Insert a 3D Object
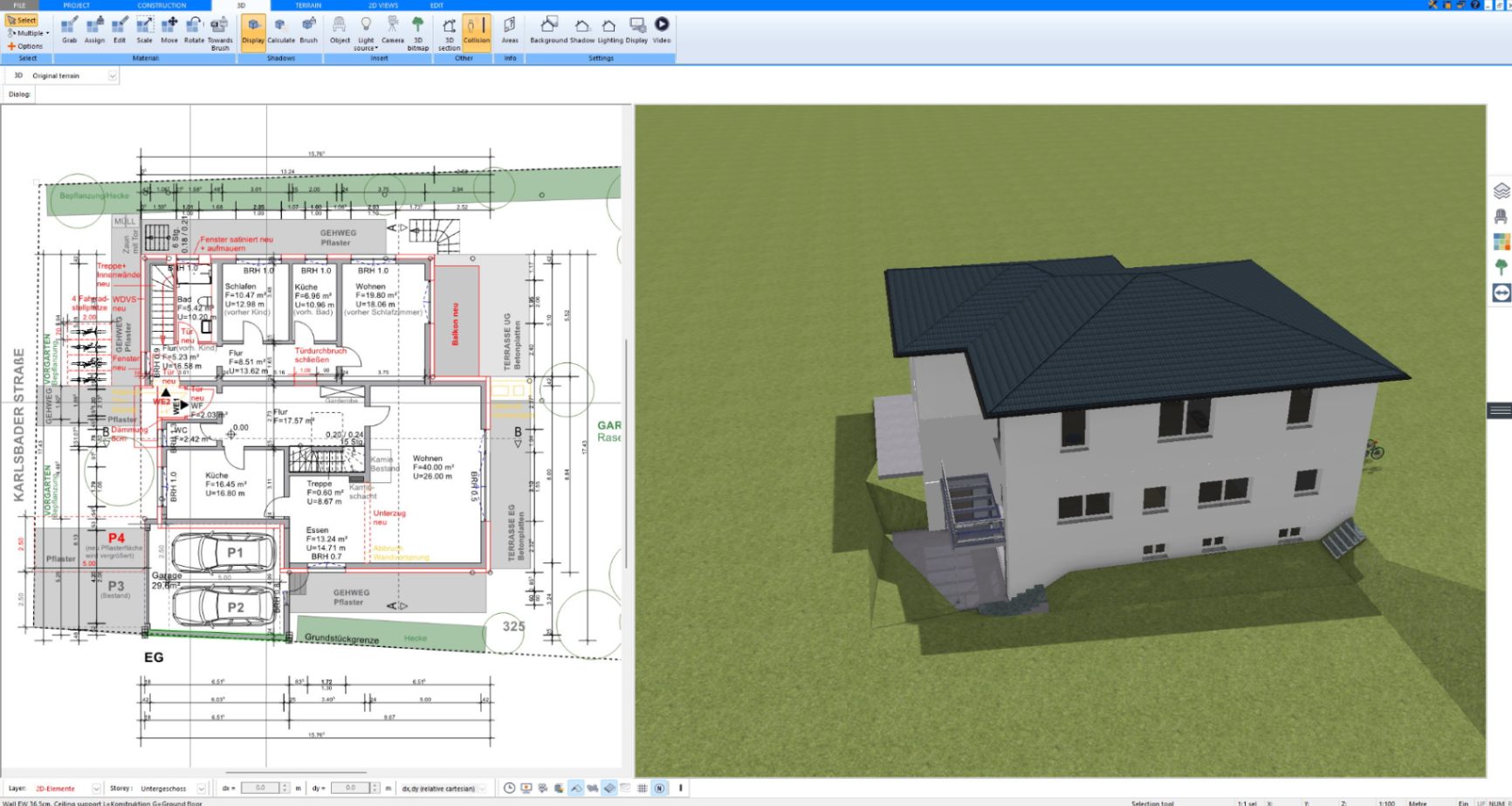Viewport: 1512px width, 806px height. pyautogui.click(x=340, y=31)
